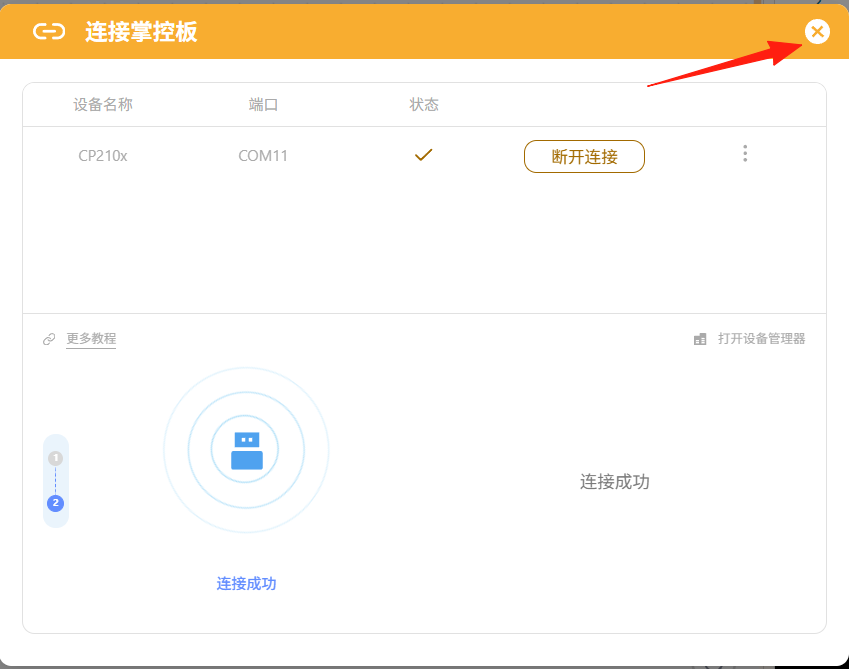Open the 更多教程 link

pos(91,339)
